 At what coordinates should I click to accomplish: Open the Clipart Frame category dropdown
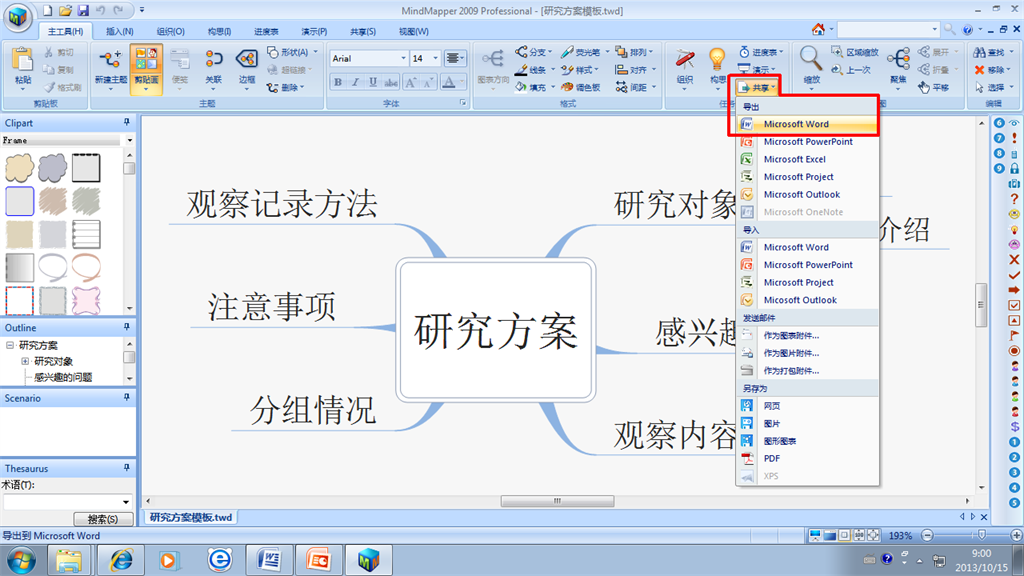click(x=129, y=141)
